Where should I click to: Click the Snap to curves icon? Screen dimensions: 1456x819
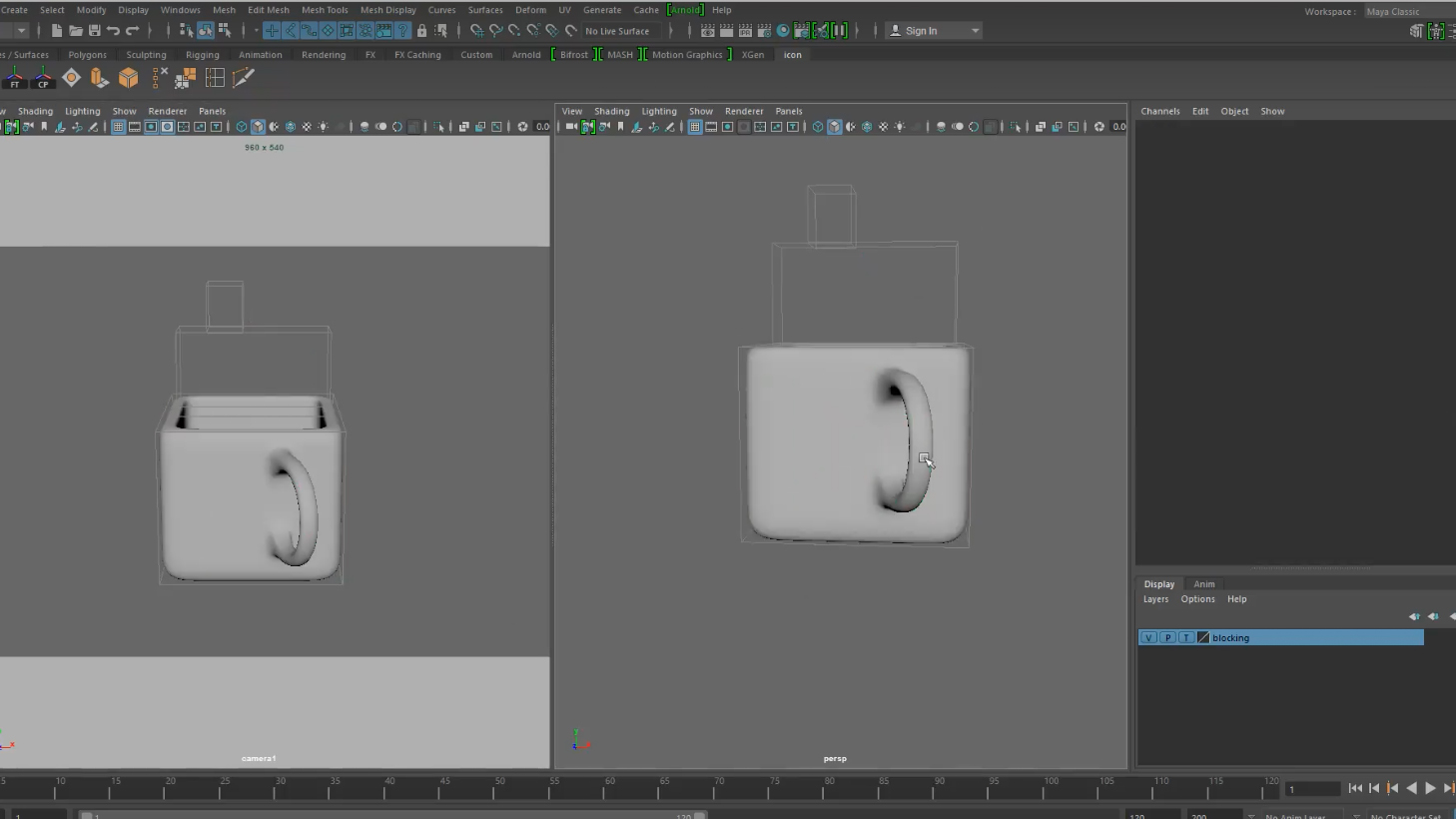coord(495,31)
